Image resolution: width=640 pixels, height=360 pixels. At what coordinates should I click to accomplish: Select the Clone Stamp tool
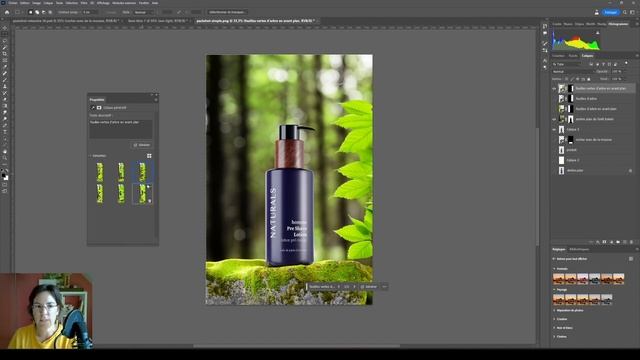tap(4, 87)
